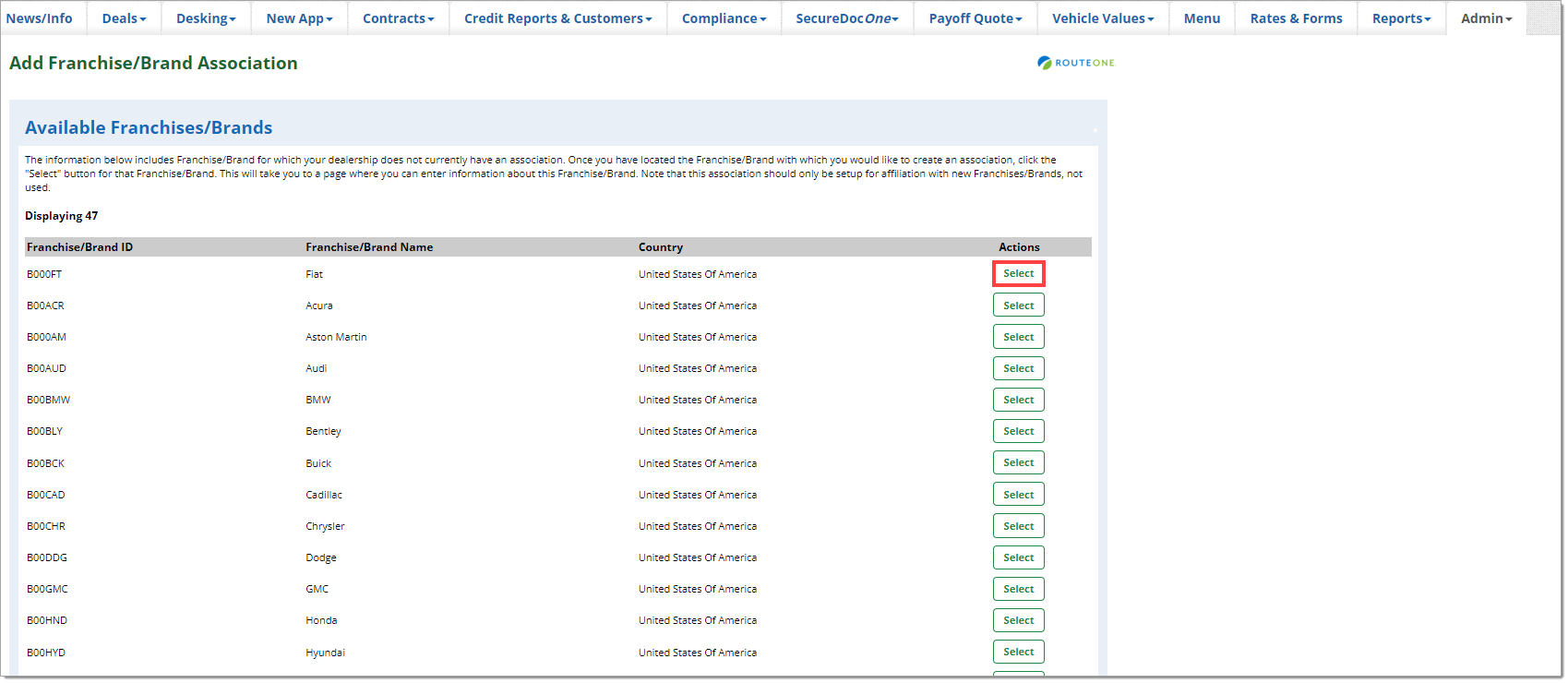This screenshot has width=1568, height=683.
Task: Click the B00GMC brand ID
Action: [x=47, y=589]
